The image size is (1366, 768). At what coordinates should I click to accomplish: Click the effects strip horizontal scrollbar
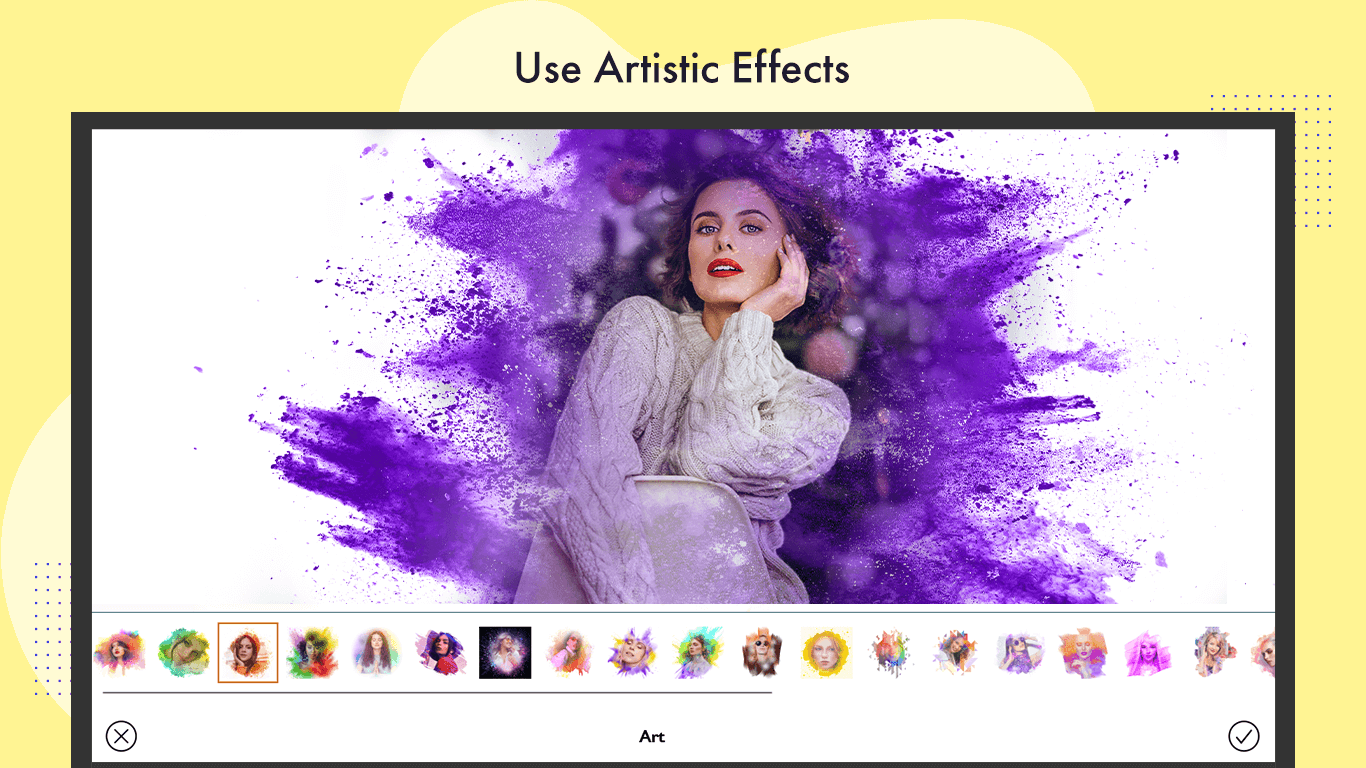coord(437,692)
